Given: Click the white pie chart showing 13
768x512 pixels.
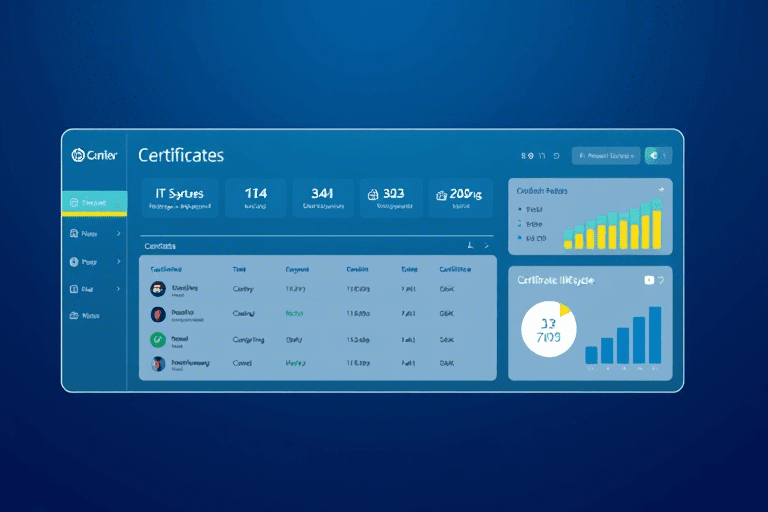Looking at the screenshot, I should point(549,329).
